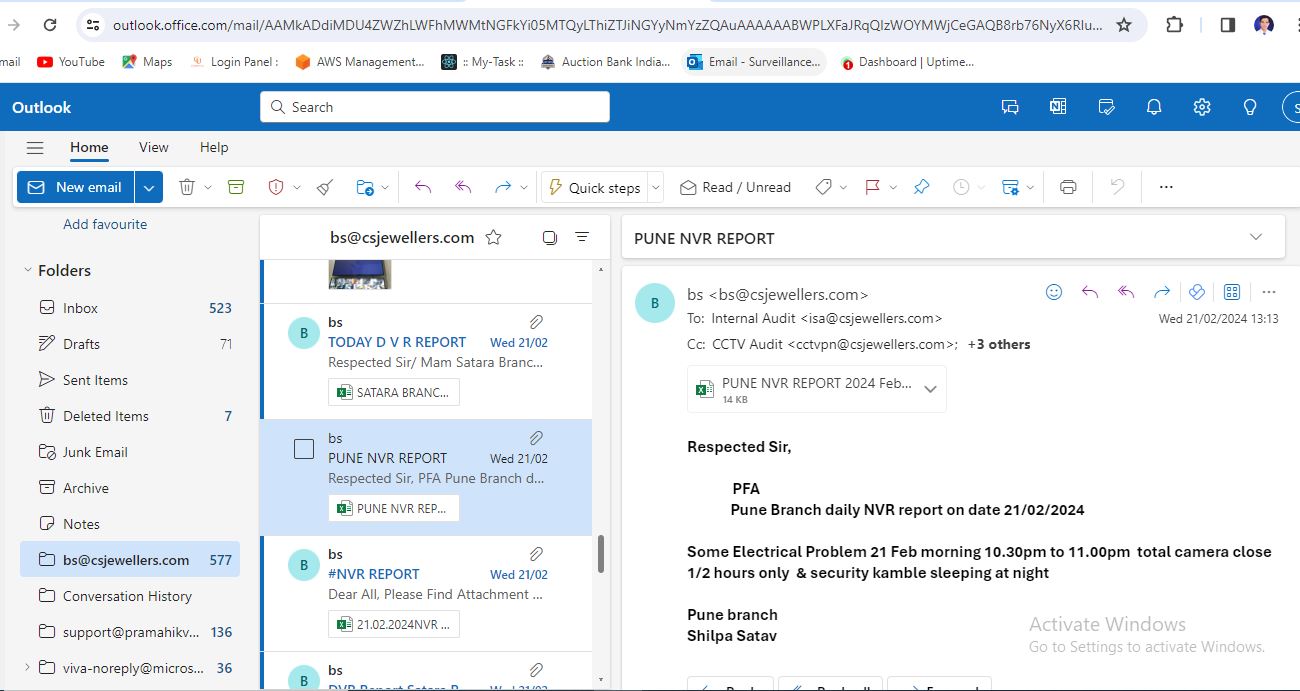
Task: Flag the selected message
Action: click(x=872, y=187)
